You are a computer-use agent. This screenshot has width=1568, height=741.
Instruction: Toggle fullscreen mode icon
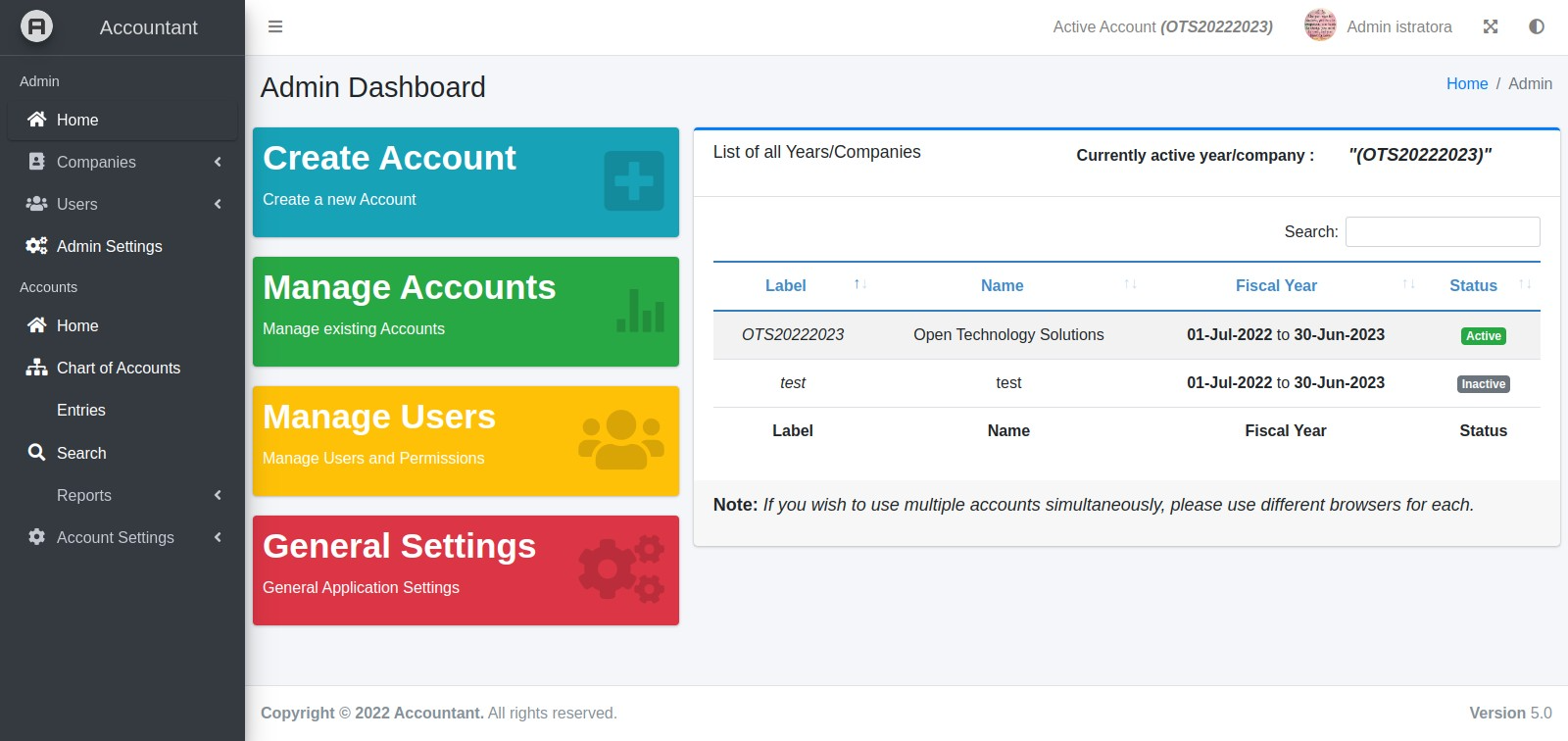pyautogui.click(x=1491, y=26)
